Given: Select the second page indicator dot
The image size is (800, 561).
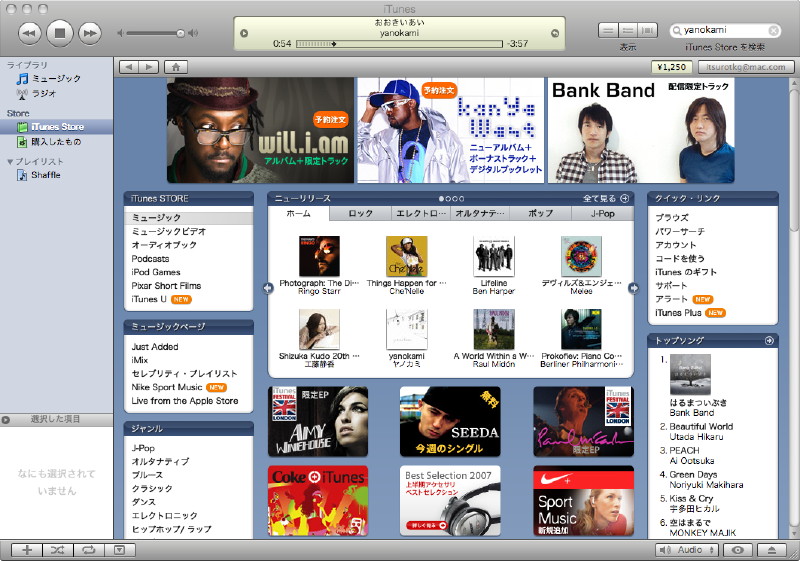Looking at the screenshot, I should click(447, 198).
